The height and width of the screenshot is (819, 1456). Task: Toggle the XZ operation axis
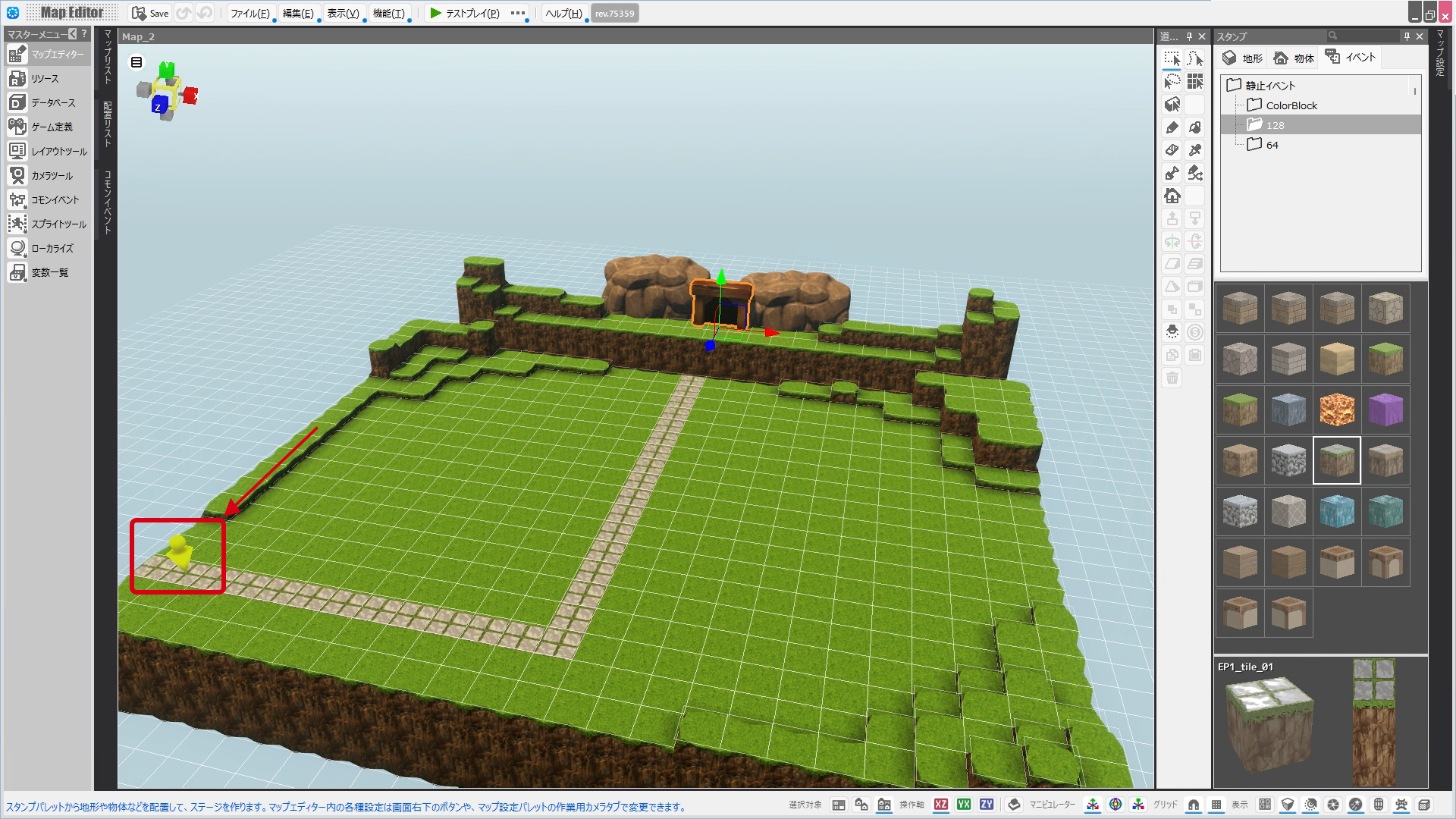(x=941, y=805)
